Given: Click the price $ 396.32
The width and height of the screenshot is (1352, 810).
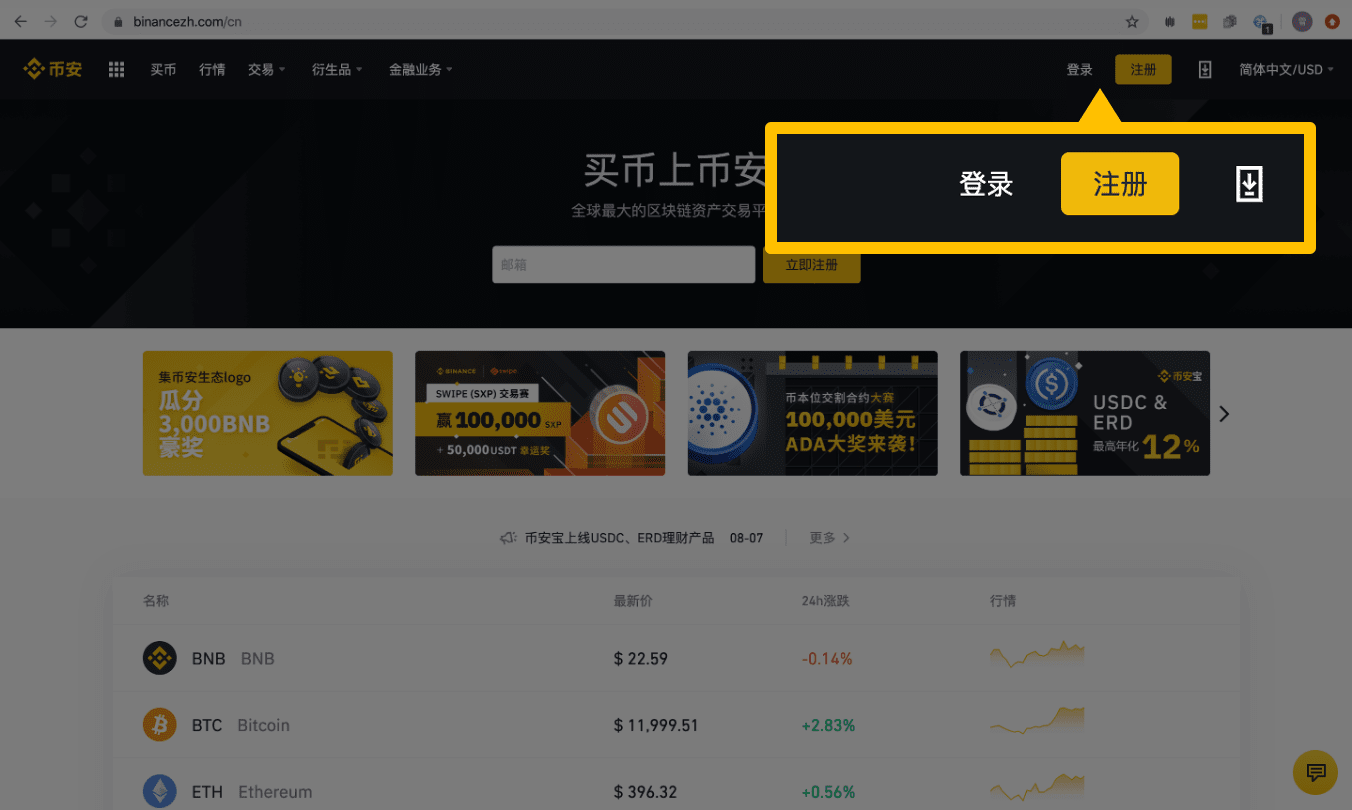Looking at the screenshot, I should pyautogui.click(x=645, y=792).
